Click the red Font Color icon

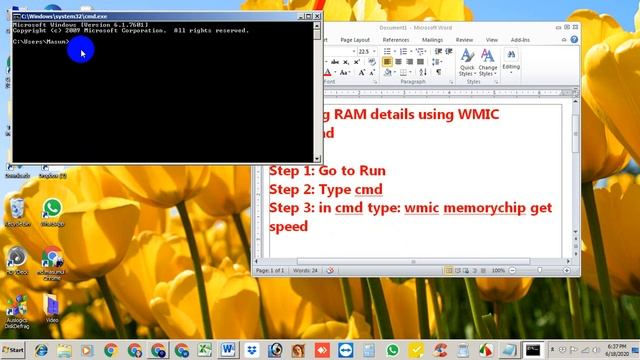[x=327, y=73]
